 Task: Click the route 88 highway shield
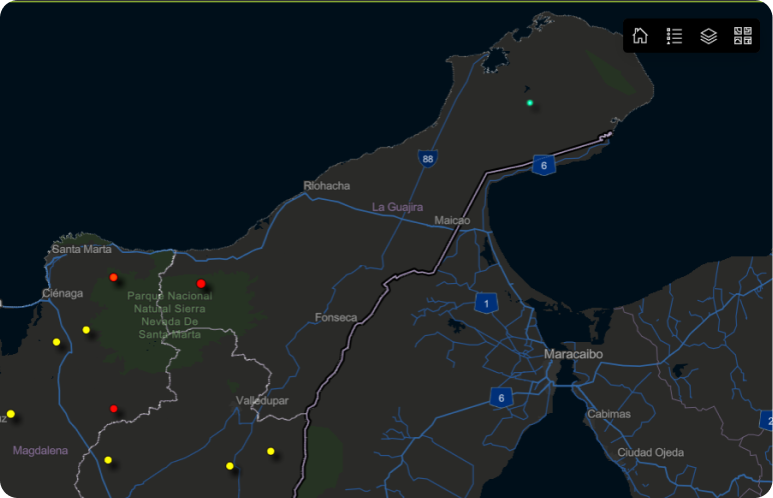[x=428, y=158]
